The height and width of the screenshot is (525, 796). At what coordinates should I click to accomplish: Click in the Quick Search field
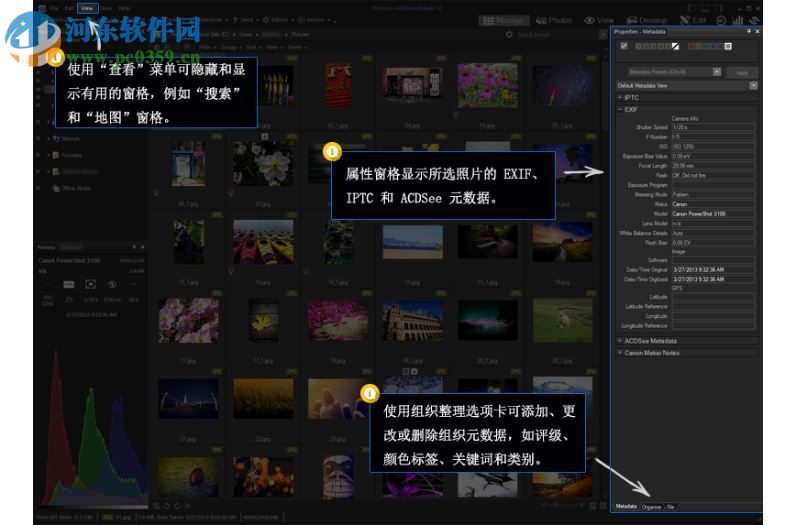point(553,35)
